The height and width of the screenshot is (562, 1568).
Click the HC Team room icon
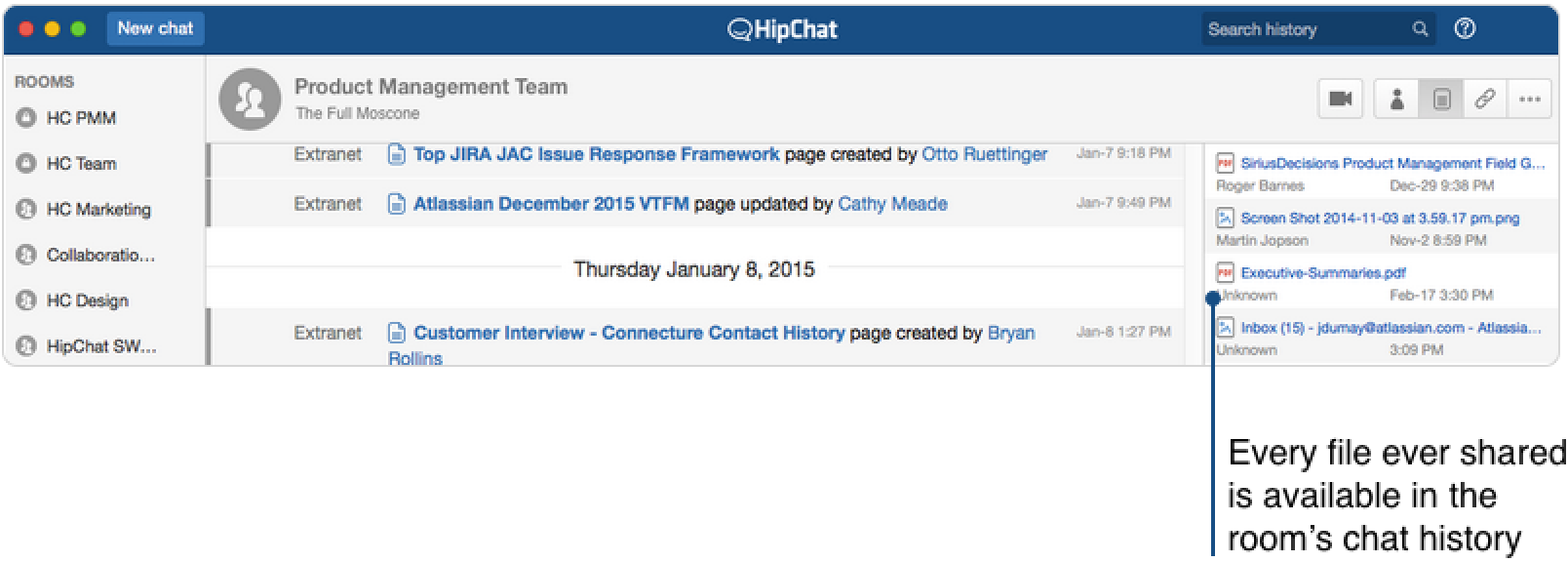pyautogui.click(x=26, y=164)
